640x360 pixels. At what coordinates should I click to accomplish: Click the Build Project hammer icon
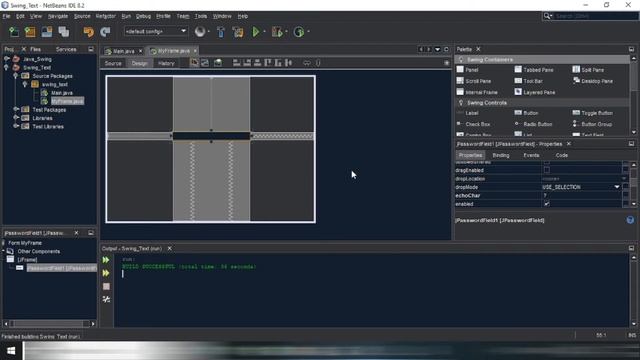[221, 32]
